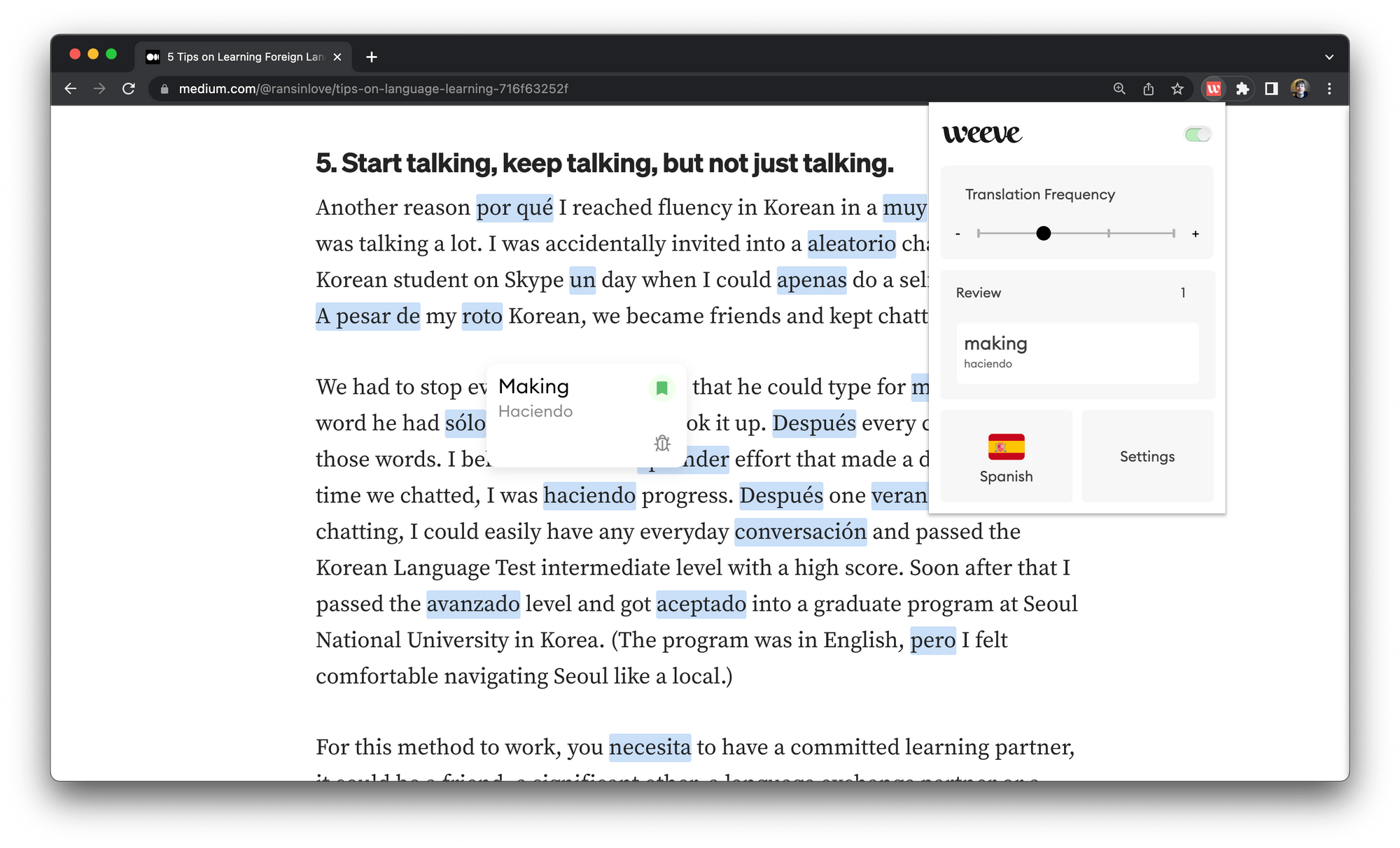This screenshot has width=1400, height=848.
Task: Disable the Weeve extension toggle switch
Action: click(1196, 134)
